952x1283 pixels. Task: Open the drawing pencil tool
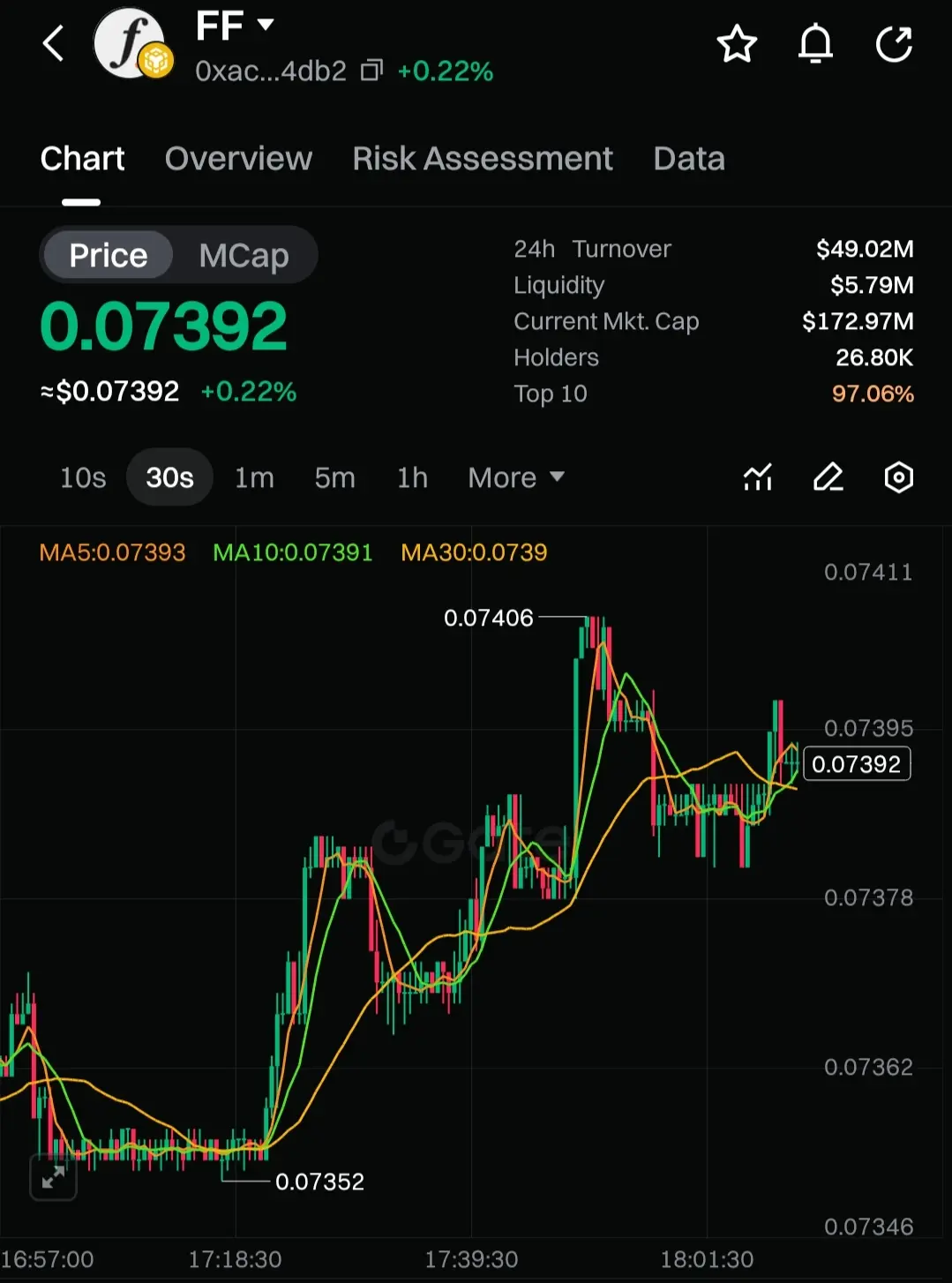[x=828, y=477]
